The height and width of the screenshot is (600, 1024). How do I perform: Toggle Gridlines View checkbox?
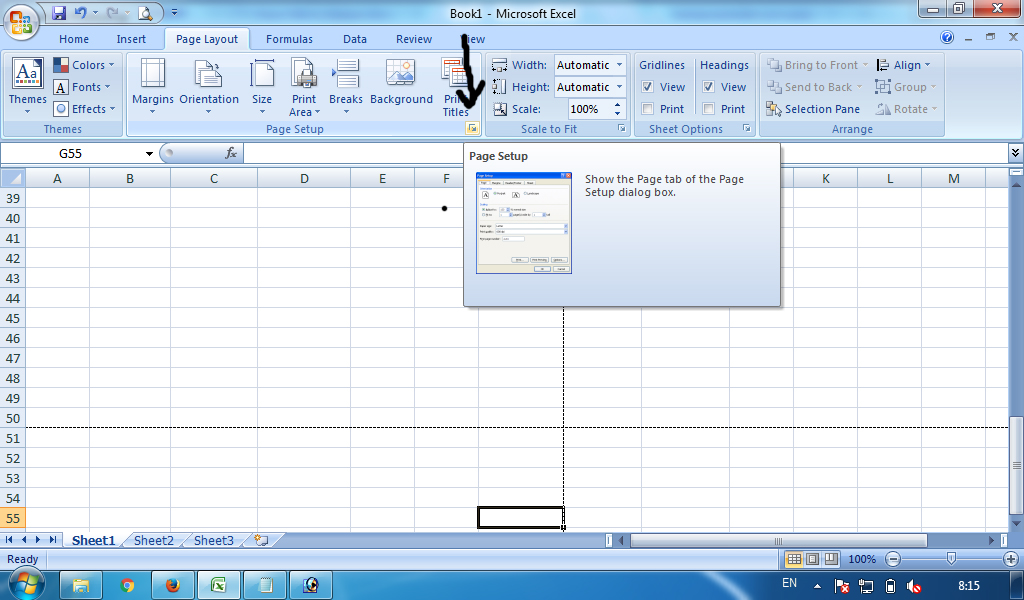click(647, 87)
